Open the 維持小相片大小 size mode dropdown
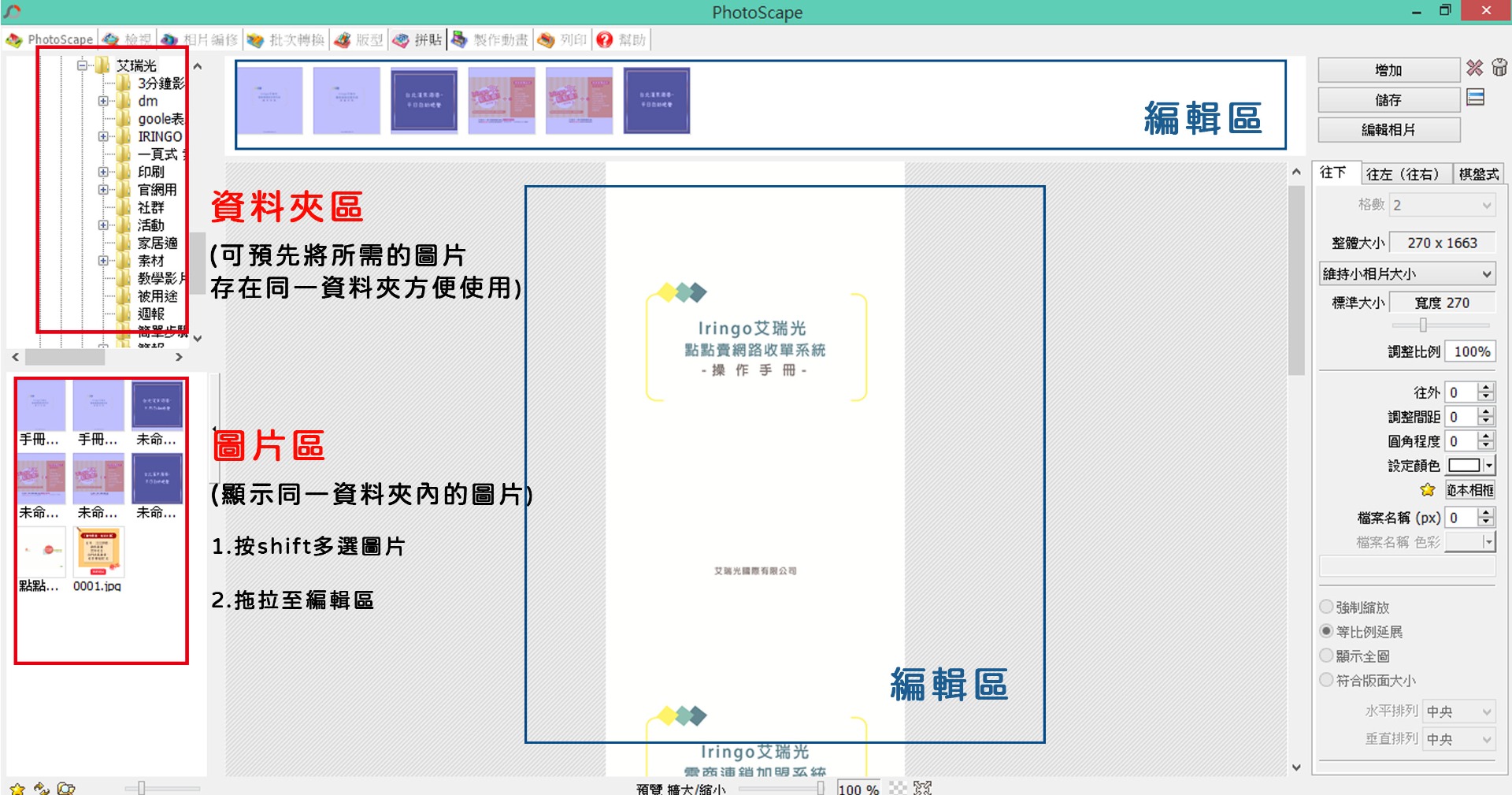The height and width of the screenshot is (795, 1512). tap(1407, 273)
